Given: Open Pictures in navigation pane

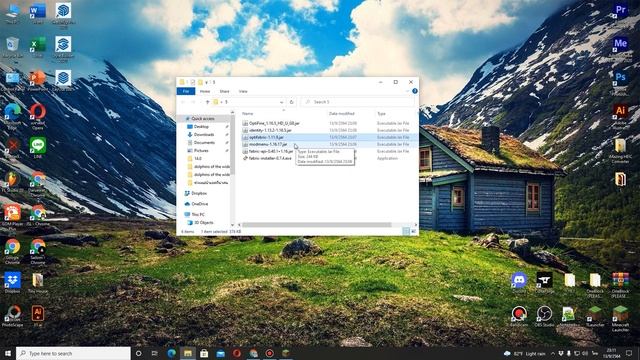Looking at the screenshot, I should pos(201,151).
